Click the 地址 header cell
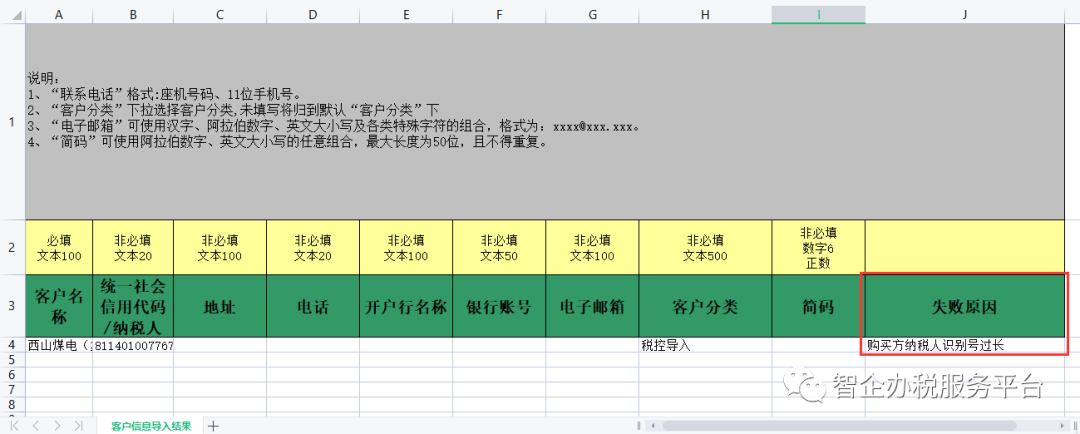This screenshot has height=434, width=1080. 220,306
